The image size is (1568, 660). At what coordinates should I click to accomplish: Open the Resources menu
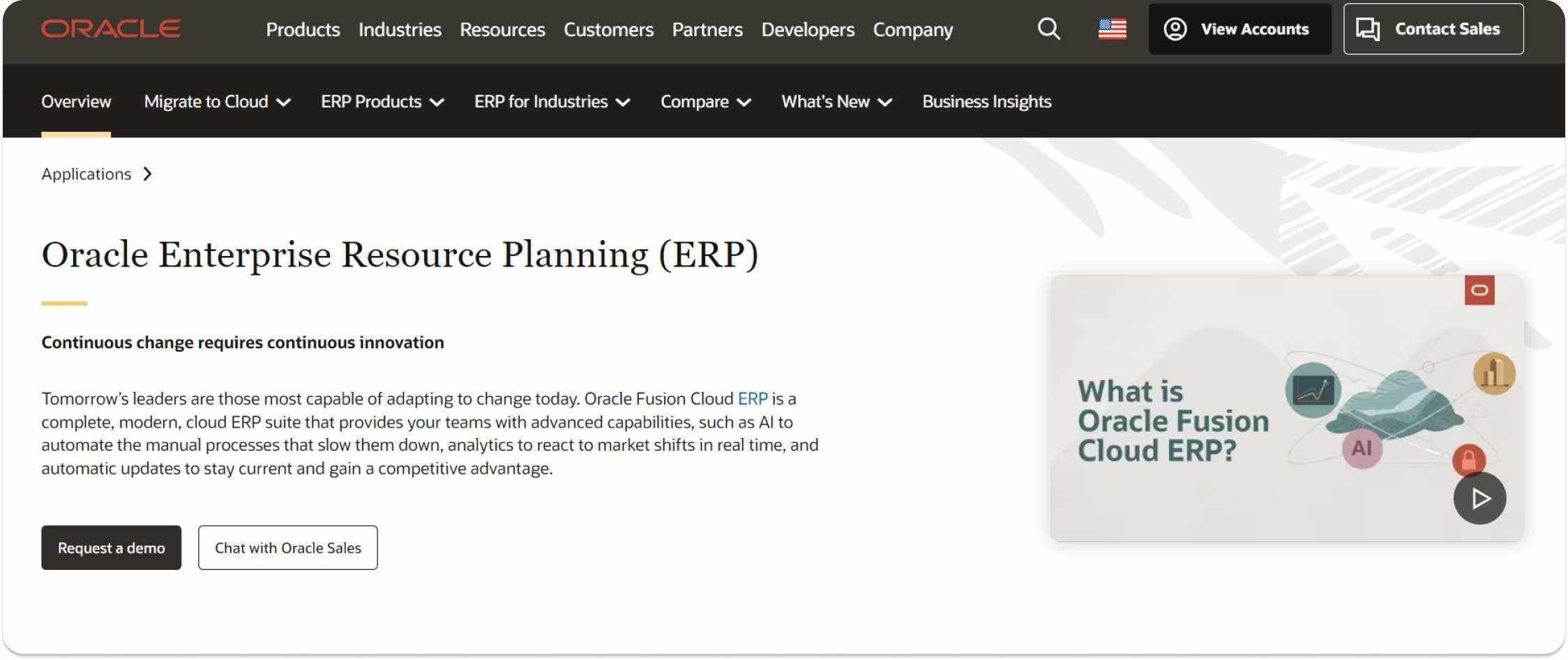tap(502, 29)
